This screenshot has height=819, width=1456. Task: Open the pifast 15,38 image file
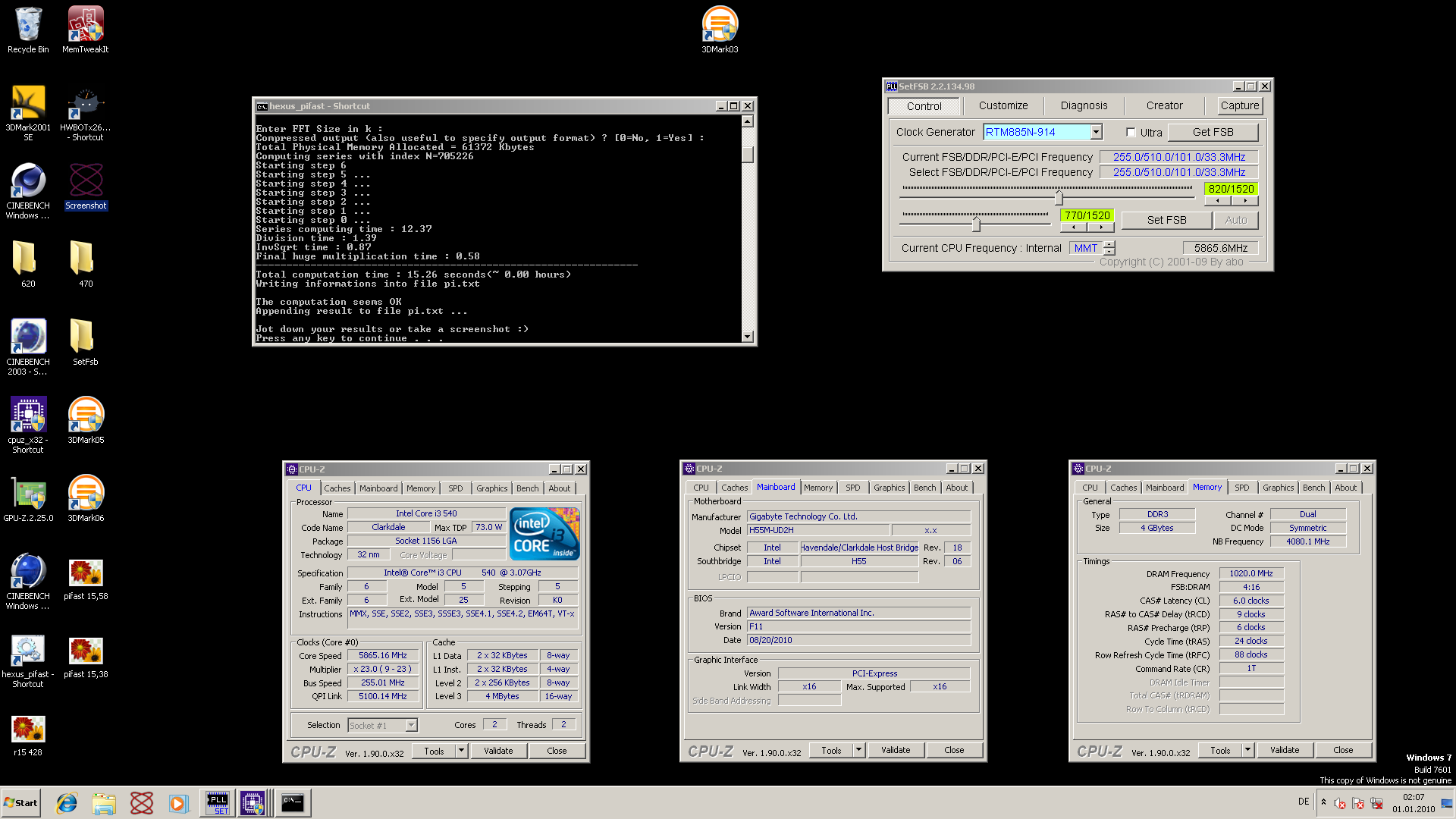[86, 657]
